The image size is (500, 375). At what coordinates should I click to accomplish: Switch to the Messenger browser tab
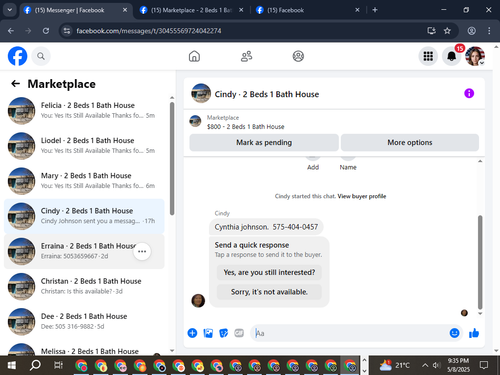pyautogui.click(x=76, y=10)
